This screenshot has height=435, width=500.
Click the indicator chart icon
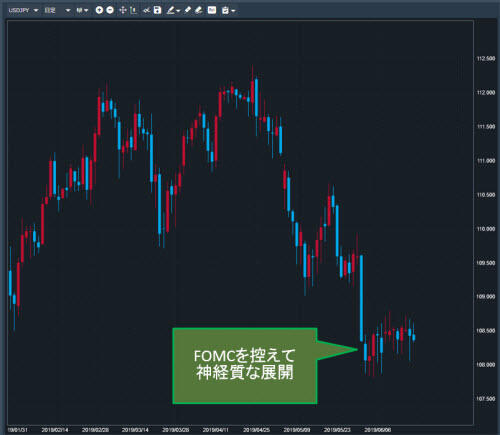212,10
